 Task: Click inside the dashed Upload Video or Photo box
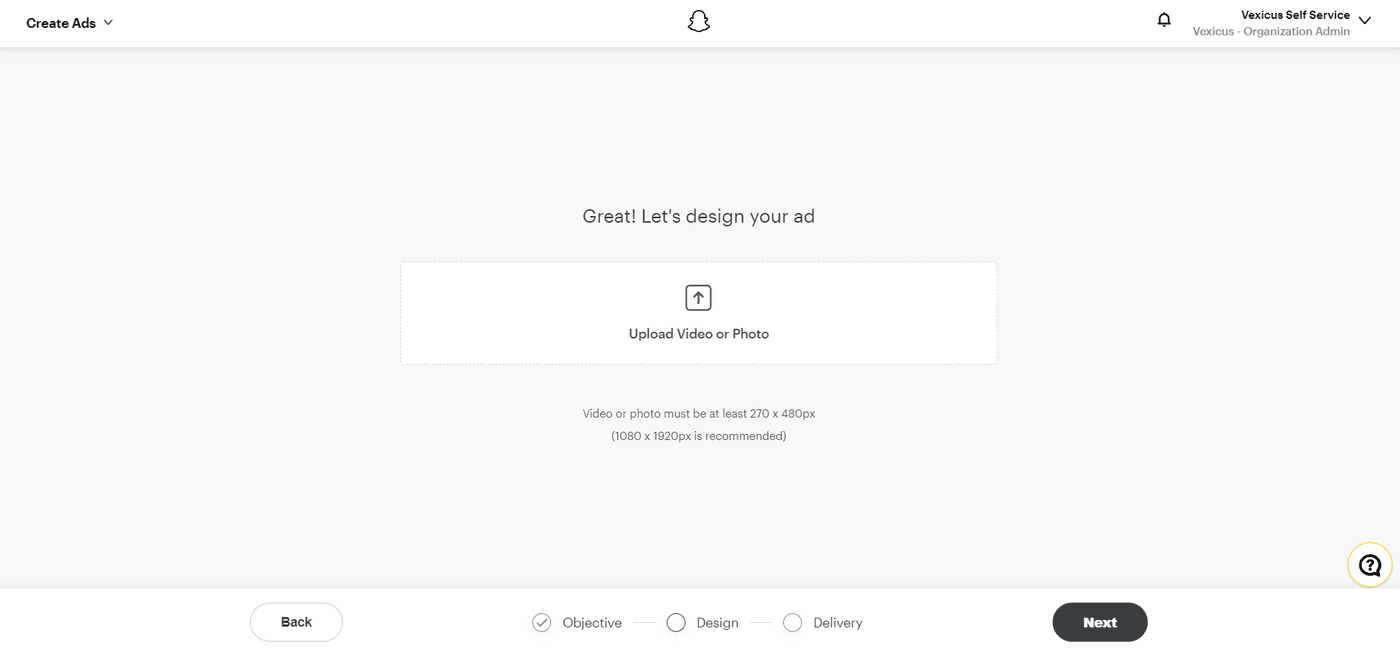pos(698,312)
